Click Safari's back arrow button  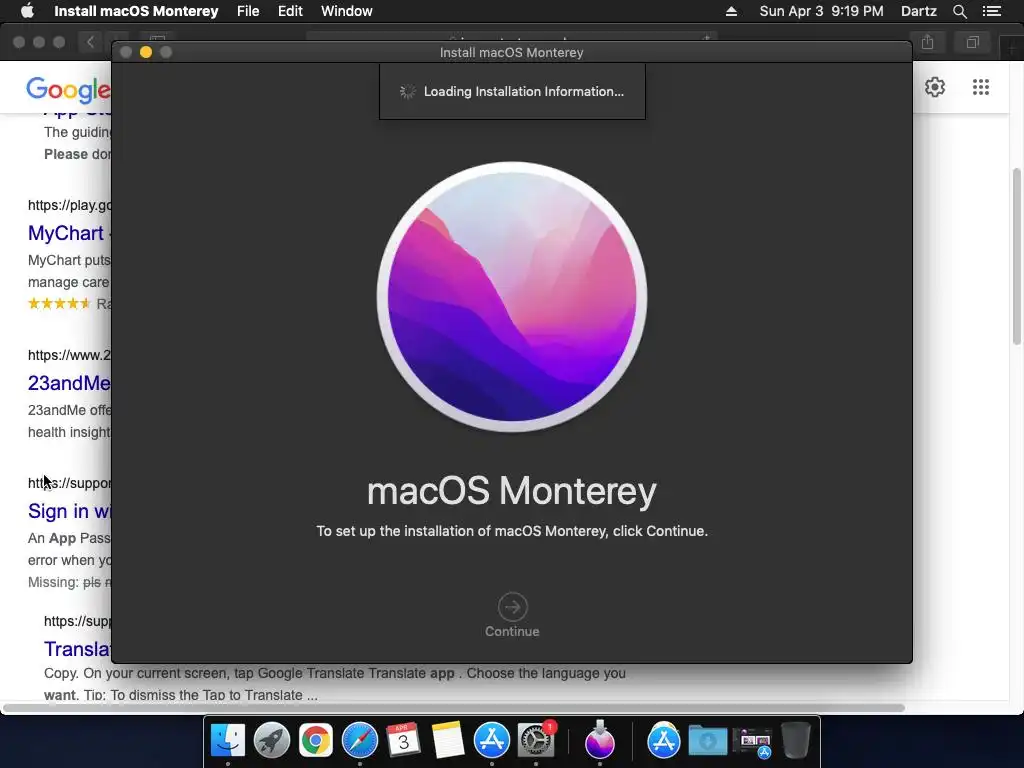click(x=91, y=42)
